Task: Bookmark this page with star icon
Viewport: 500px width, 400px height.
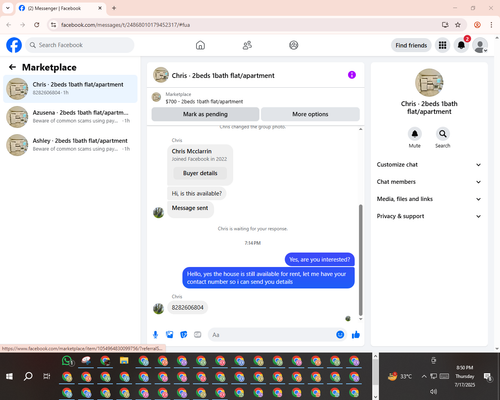Action: (458, 25)
